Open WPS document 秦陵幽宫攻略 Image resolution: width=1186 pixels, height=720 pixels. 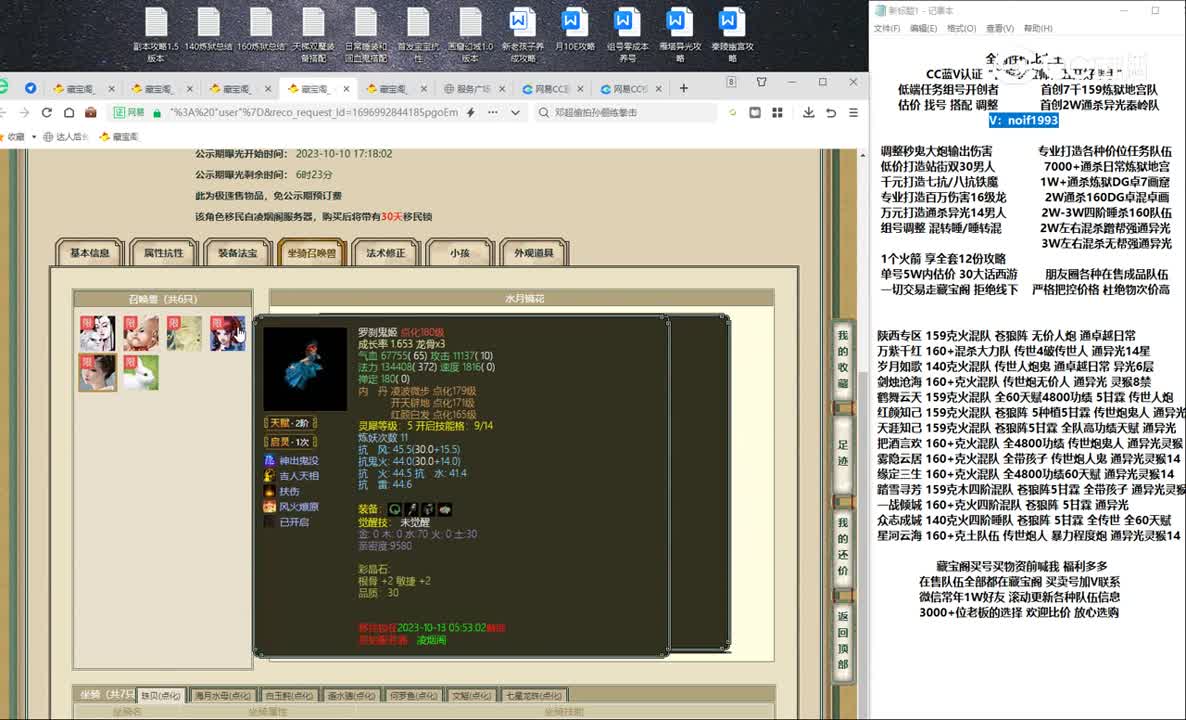731,35
